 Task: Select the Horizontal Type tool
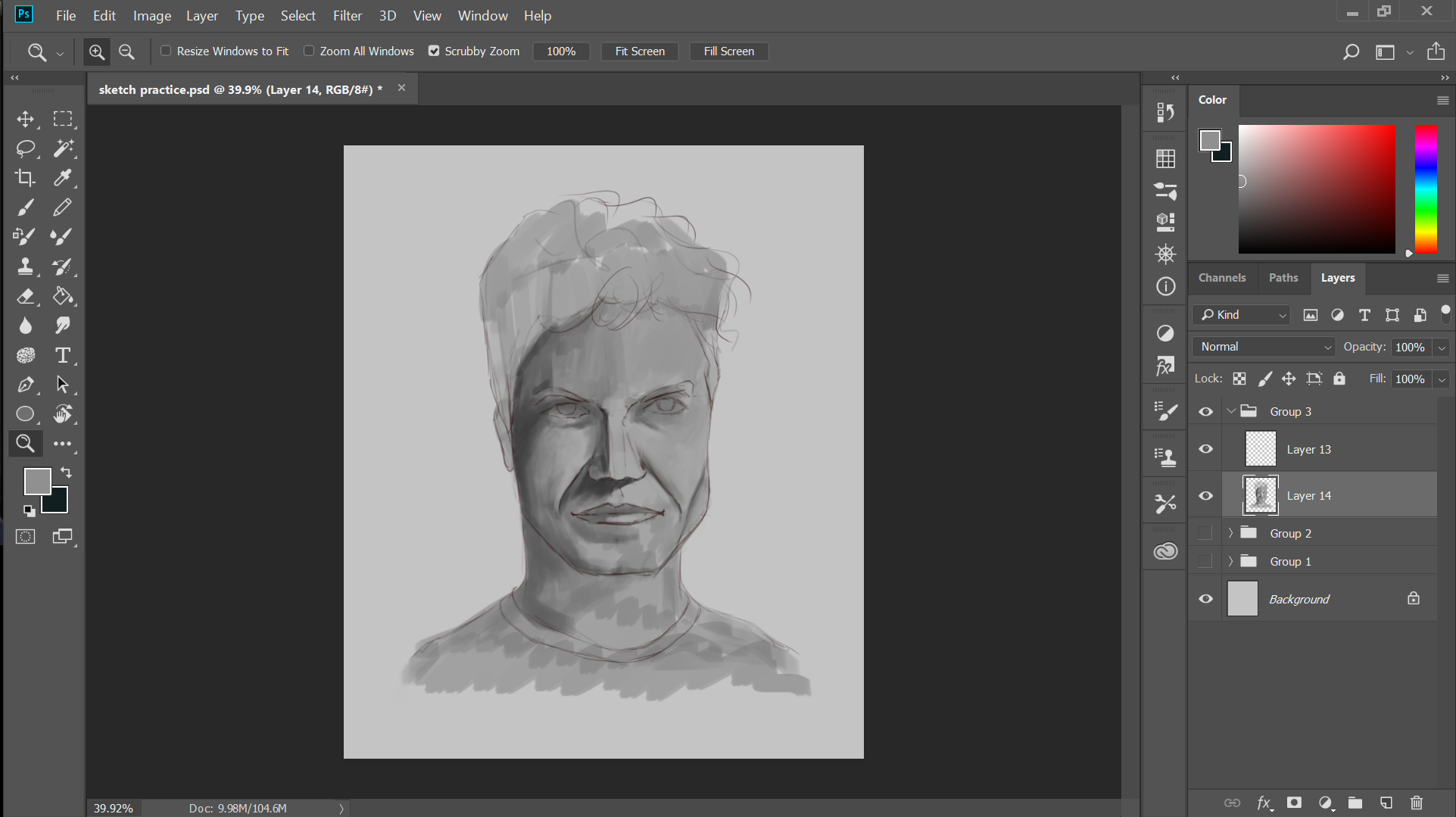coord(63,355)
